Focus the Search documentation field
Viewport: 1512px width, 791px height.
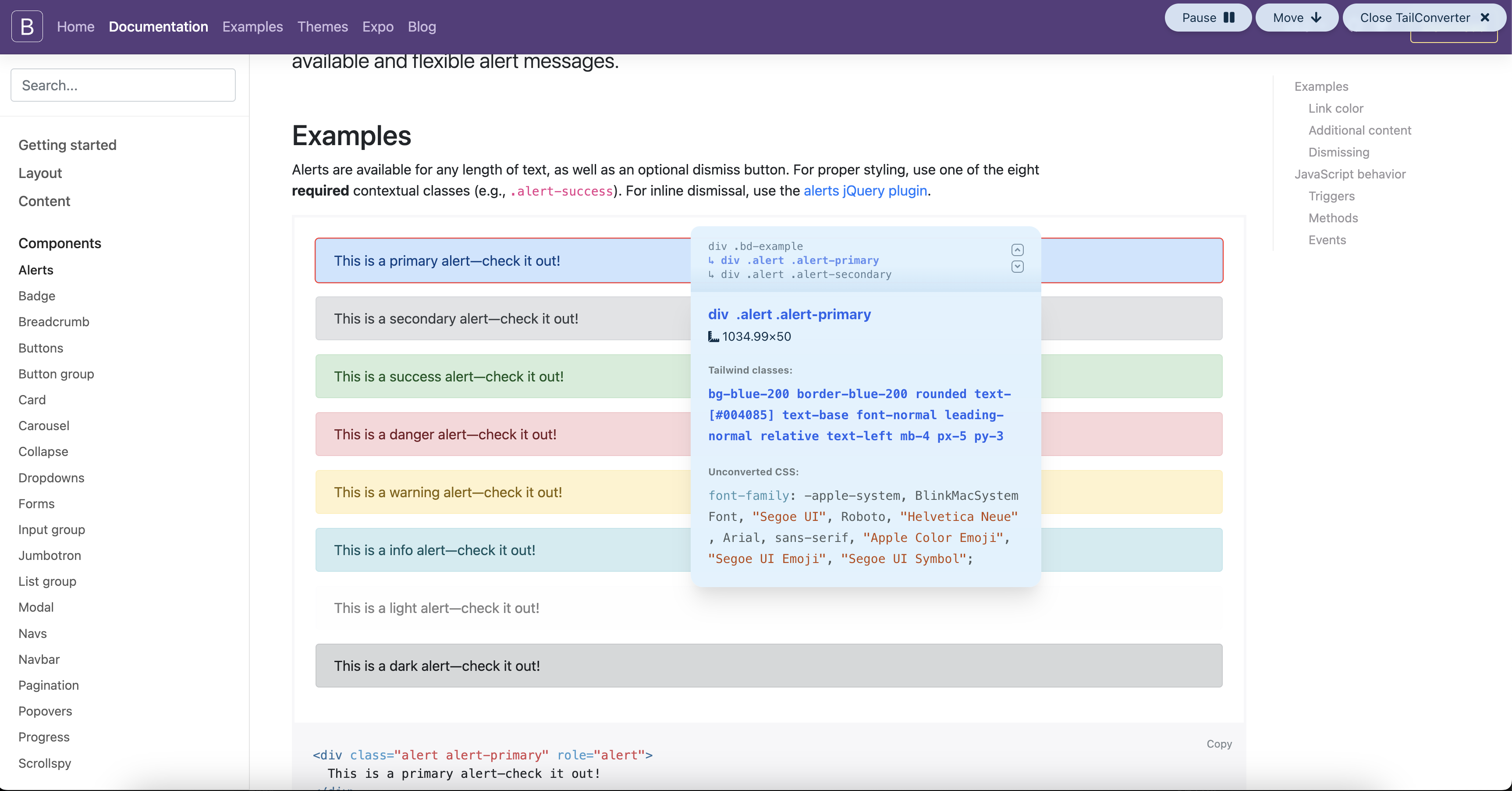123,85
